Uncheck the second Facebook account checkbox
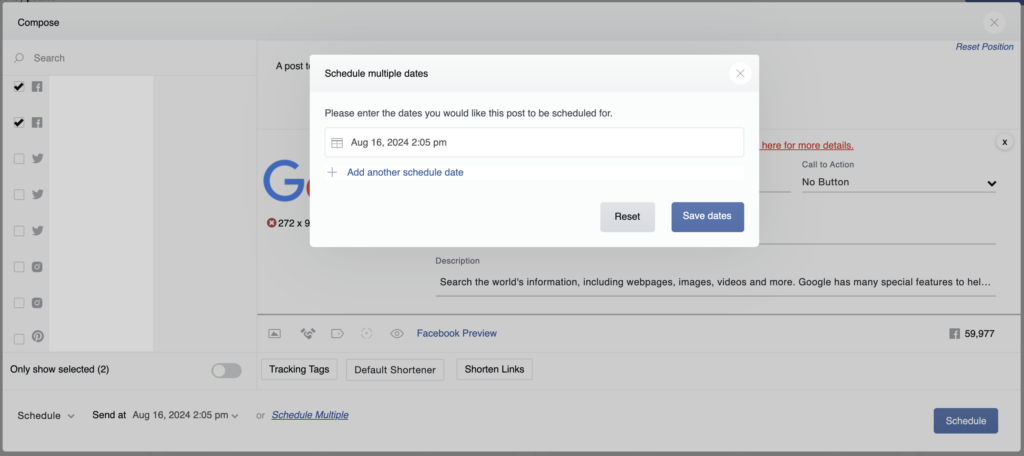The image size is (1024, 456). [x=19, y=122]
